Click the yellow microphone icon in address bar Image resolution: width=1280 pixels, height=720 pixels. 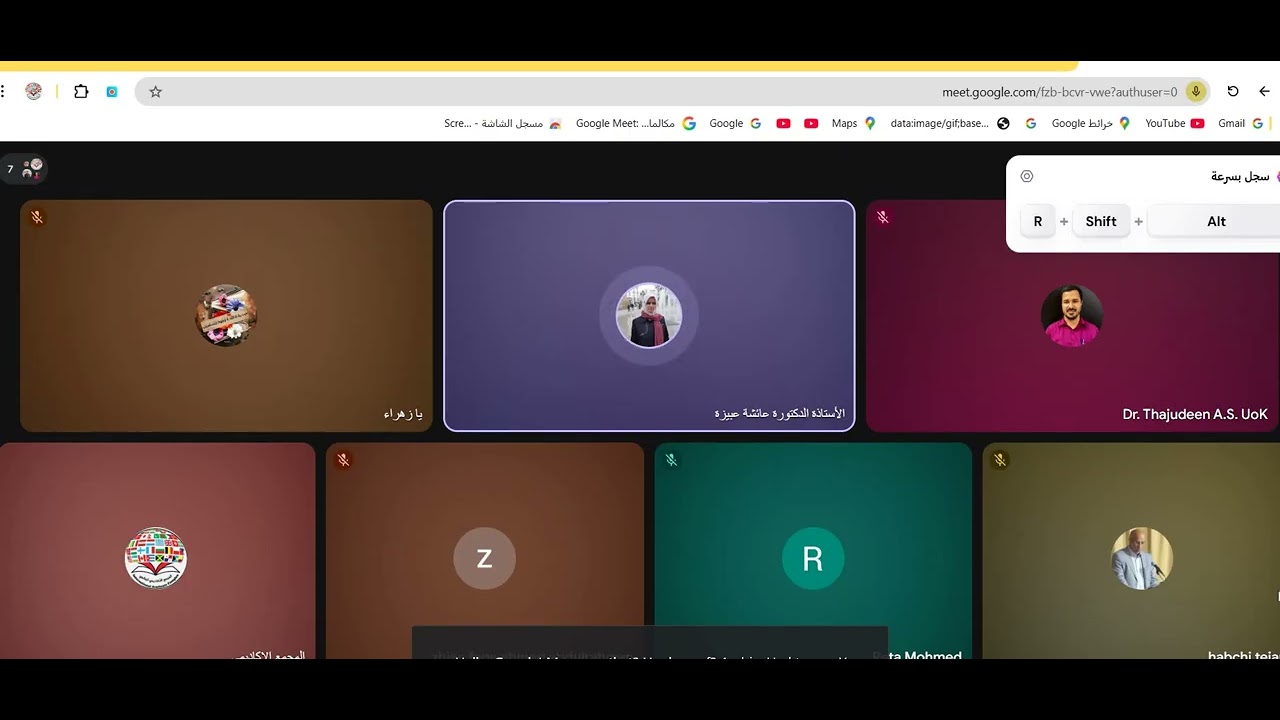(1195, 91)
